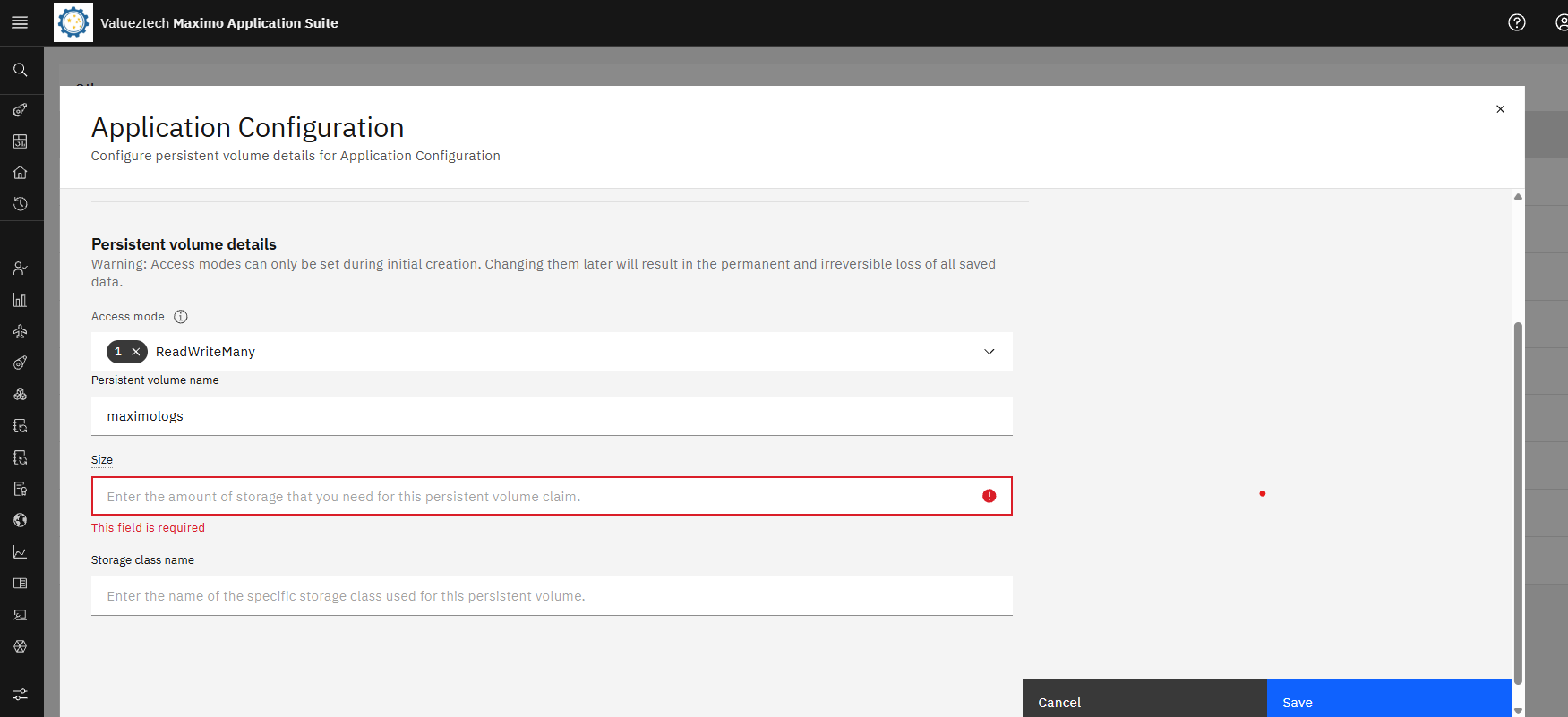Viewport: 1568px width, 717px height.
Task: Go to the home sidebar icon
Action: tap(20, 172)
